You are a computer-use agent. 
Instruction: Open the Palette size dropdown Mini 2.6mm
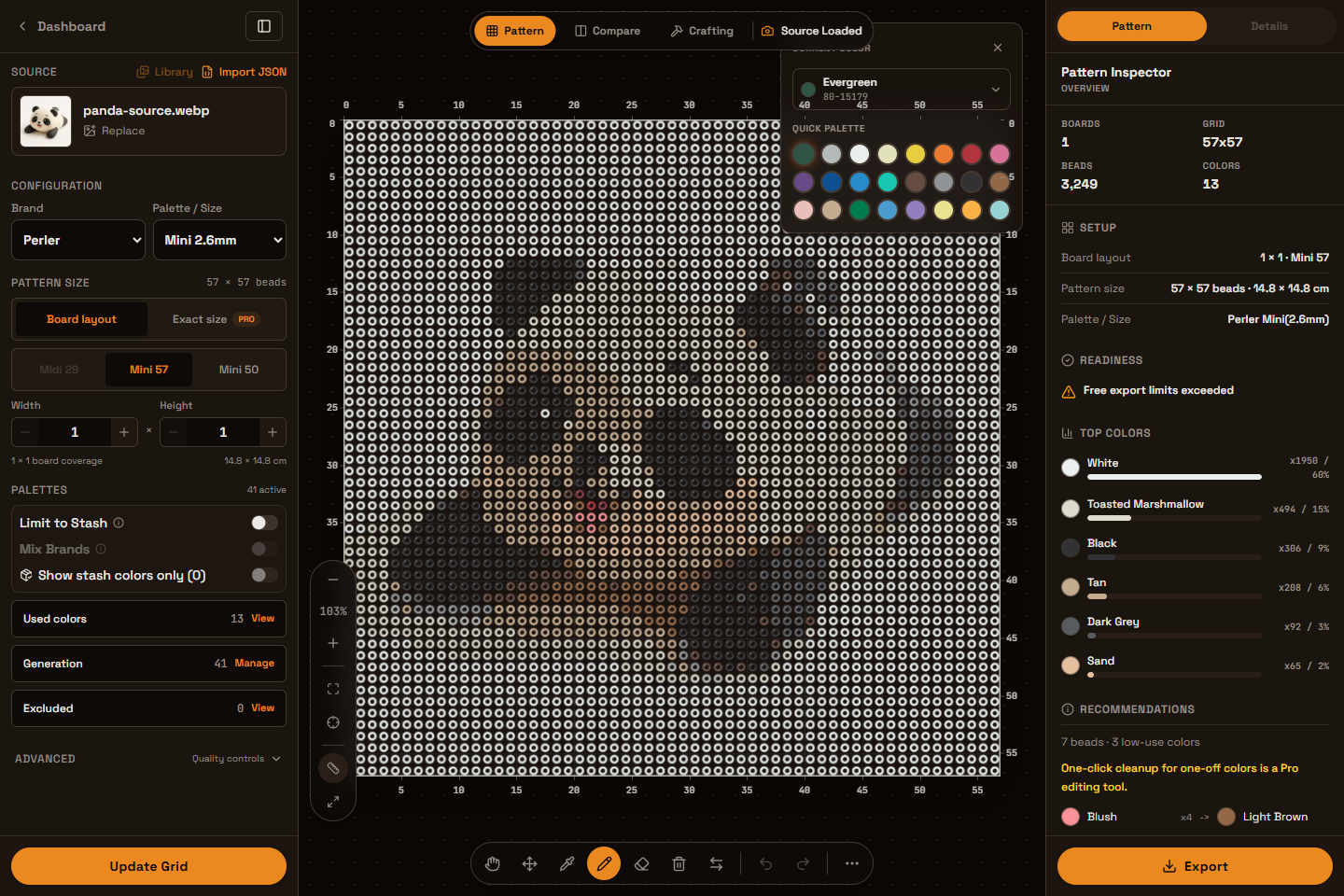(219, 240)
